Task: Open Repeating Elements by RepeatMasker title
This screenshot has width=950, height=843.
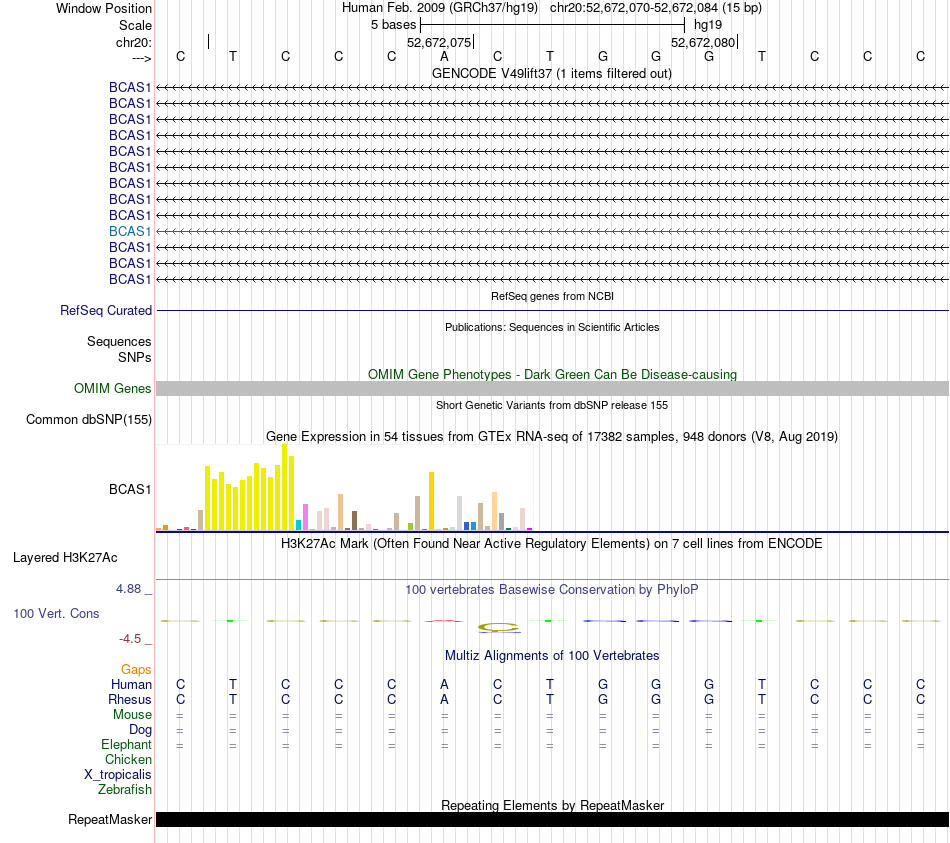Action: click(x=552, y=805)
